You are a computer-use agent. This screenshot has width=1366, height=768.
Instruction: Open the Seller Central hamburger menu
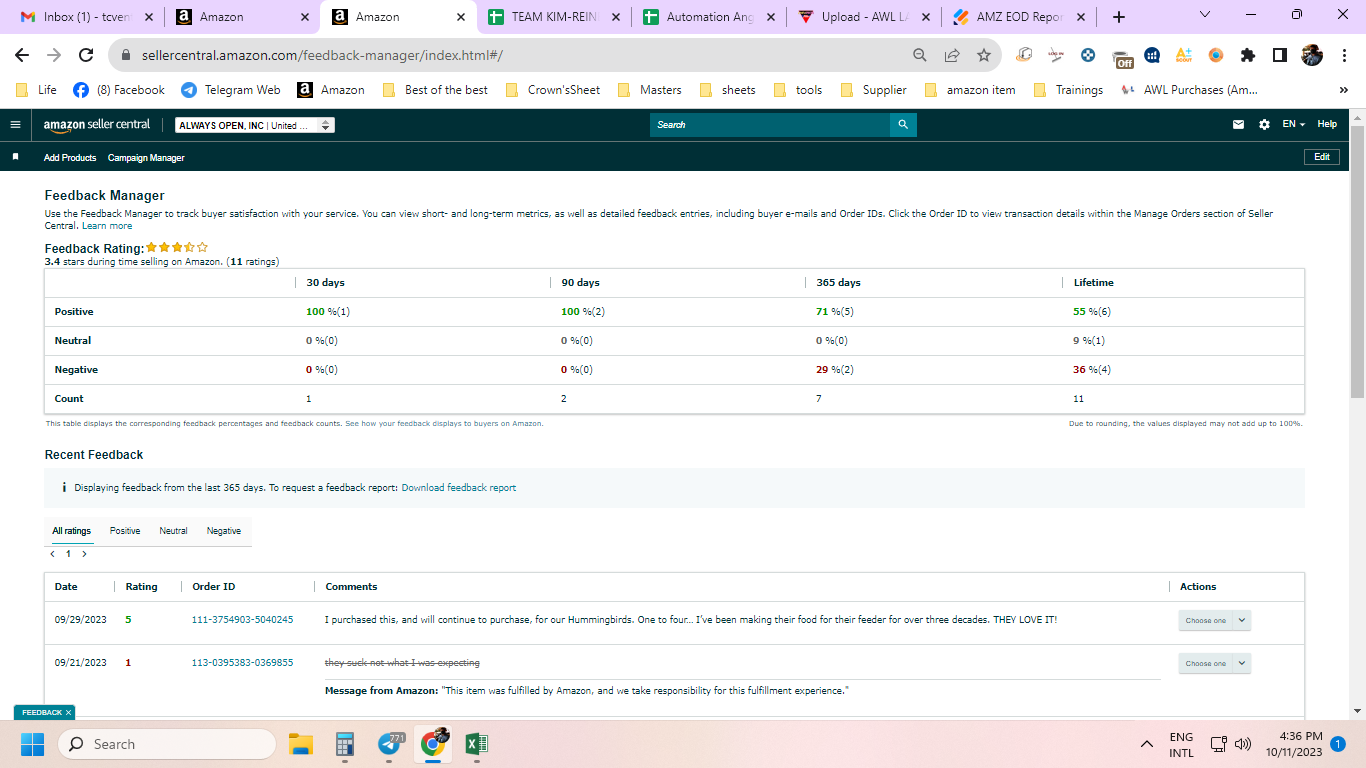pyautogui.click(x=15, y=125)
